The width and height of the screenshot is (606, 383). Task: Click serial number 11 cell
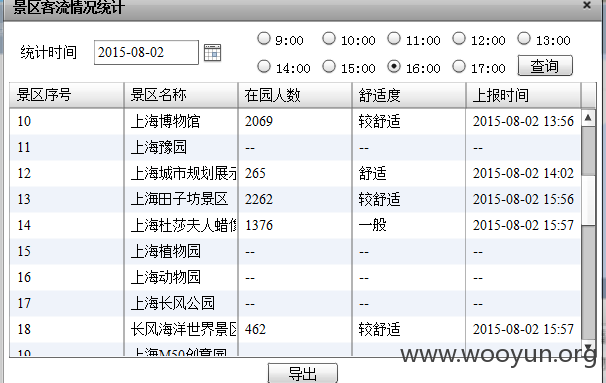pyautogui.click(x=24, y=147)
